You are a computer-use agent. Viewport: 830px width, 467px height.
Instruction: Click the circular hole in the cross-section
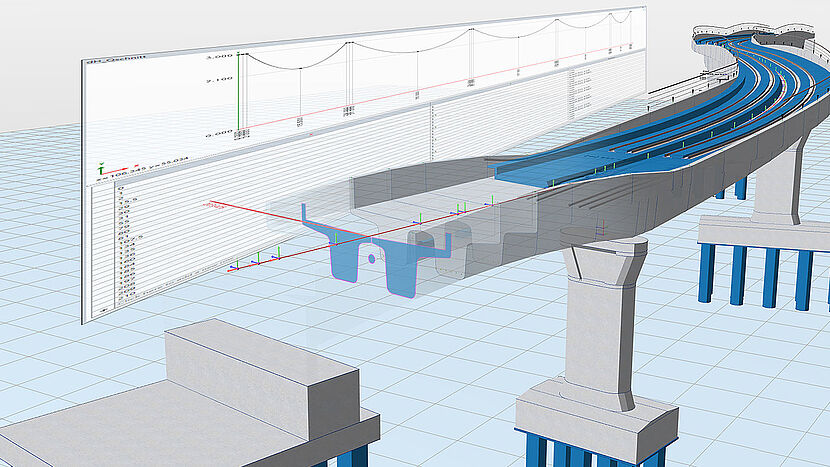(x=371, y=258)
